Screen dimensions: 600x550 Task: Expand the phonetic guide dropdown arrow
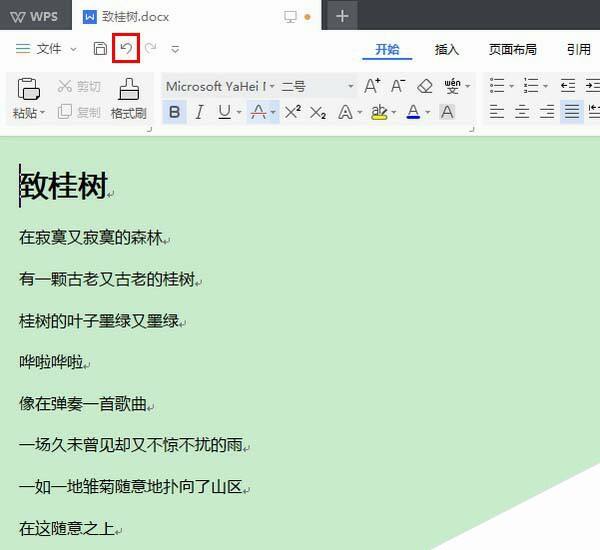click(x=468, y=86)
